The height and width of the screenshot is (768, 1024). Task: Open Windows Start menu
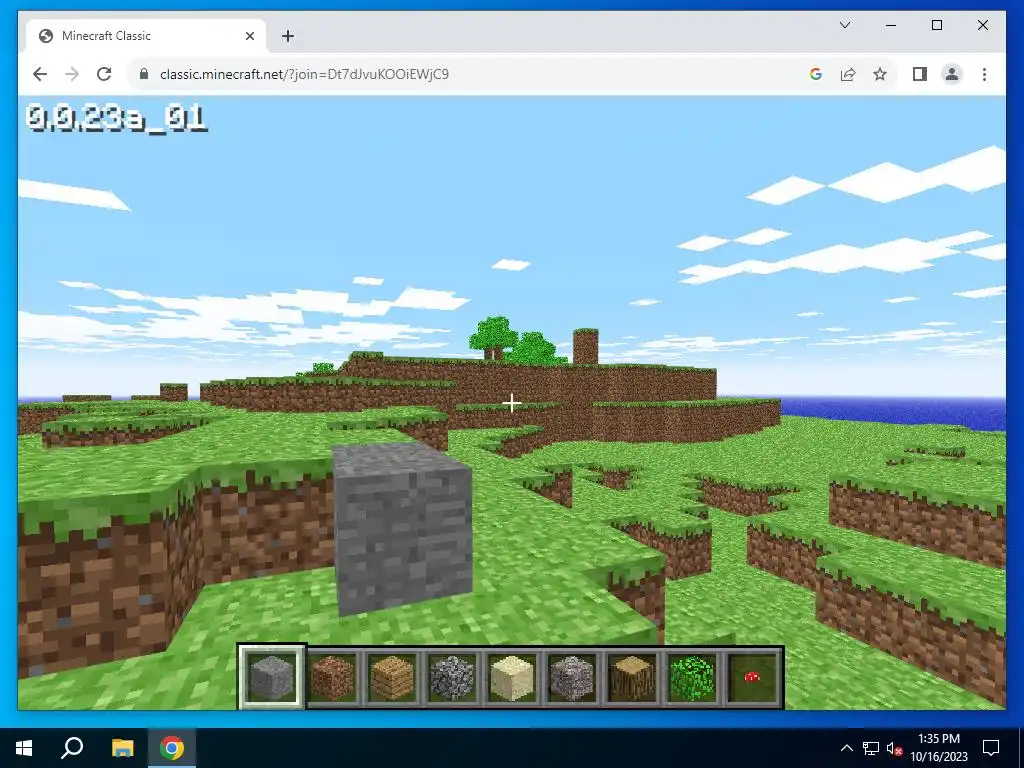pyautogui.click(x=24, y=748)
